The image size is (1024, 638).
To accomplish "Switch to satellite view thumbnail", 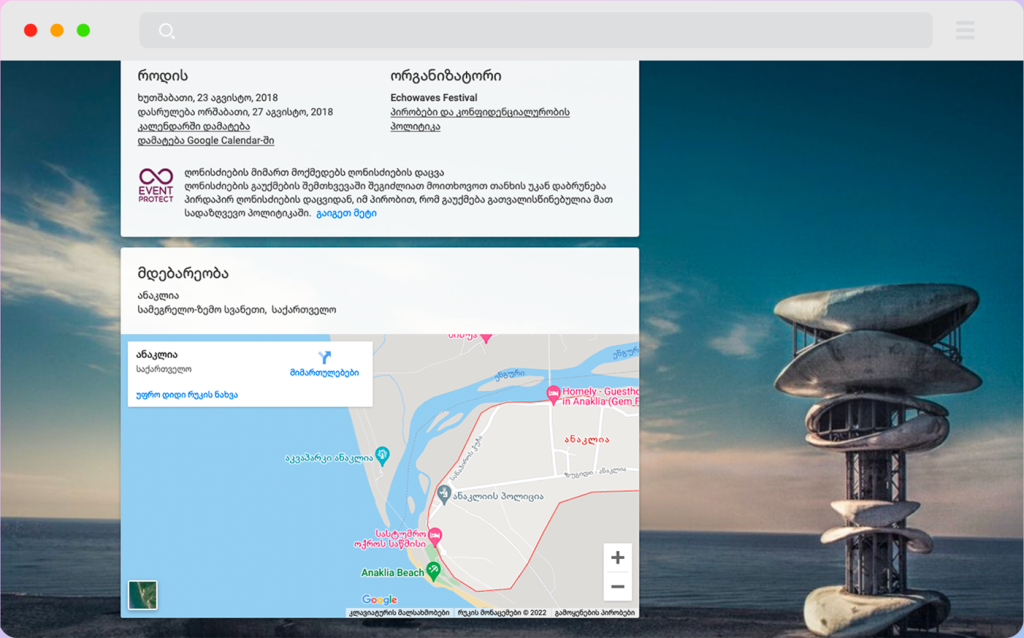I will tap(142, 595).
